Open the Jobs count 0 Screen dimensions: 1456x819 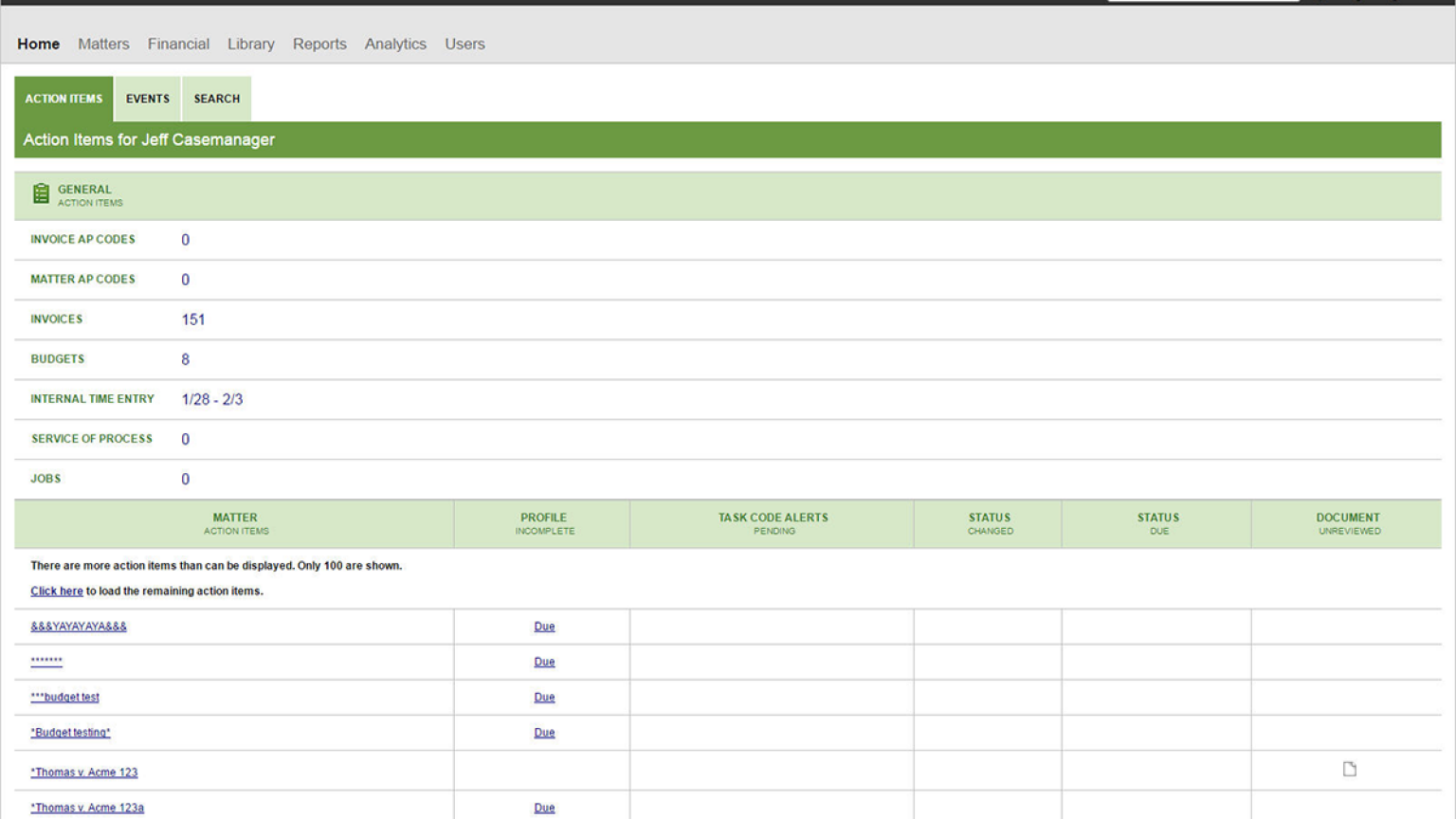(185, 479)
